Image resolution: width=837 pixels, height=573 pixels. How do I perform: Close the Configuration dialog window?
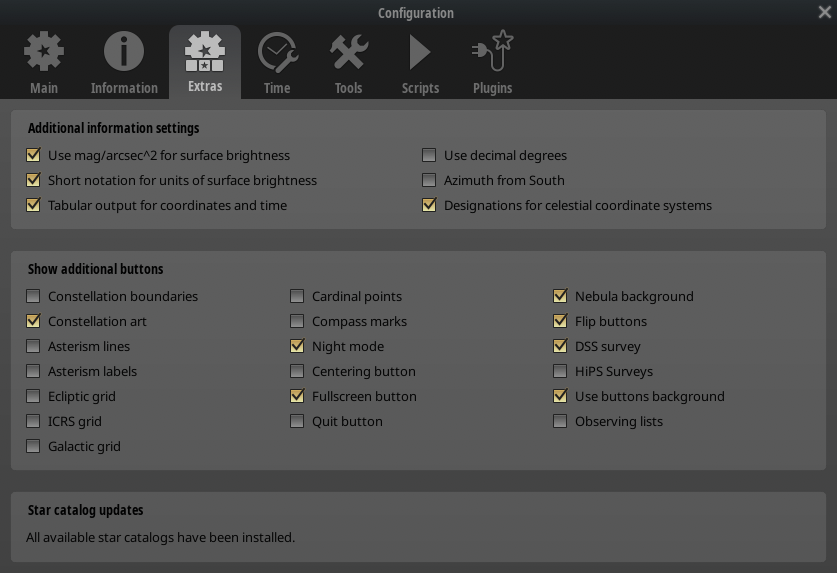click(x=824, y=12)
